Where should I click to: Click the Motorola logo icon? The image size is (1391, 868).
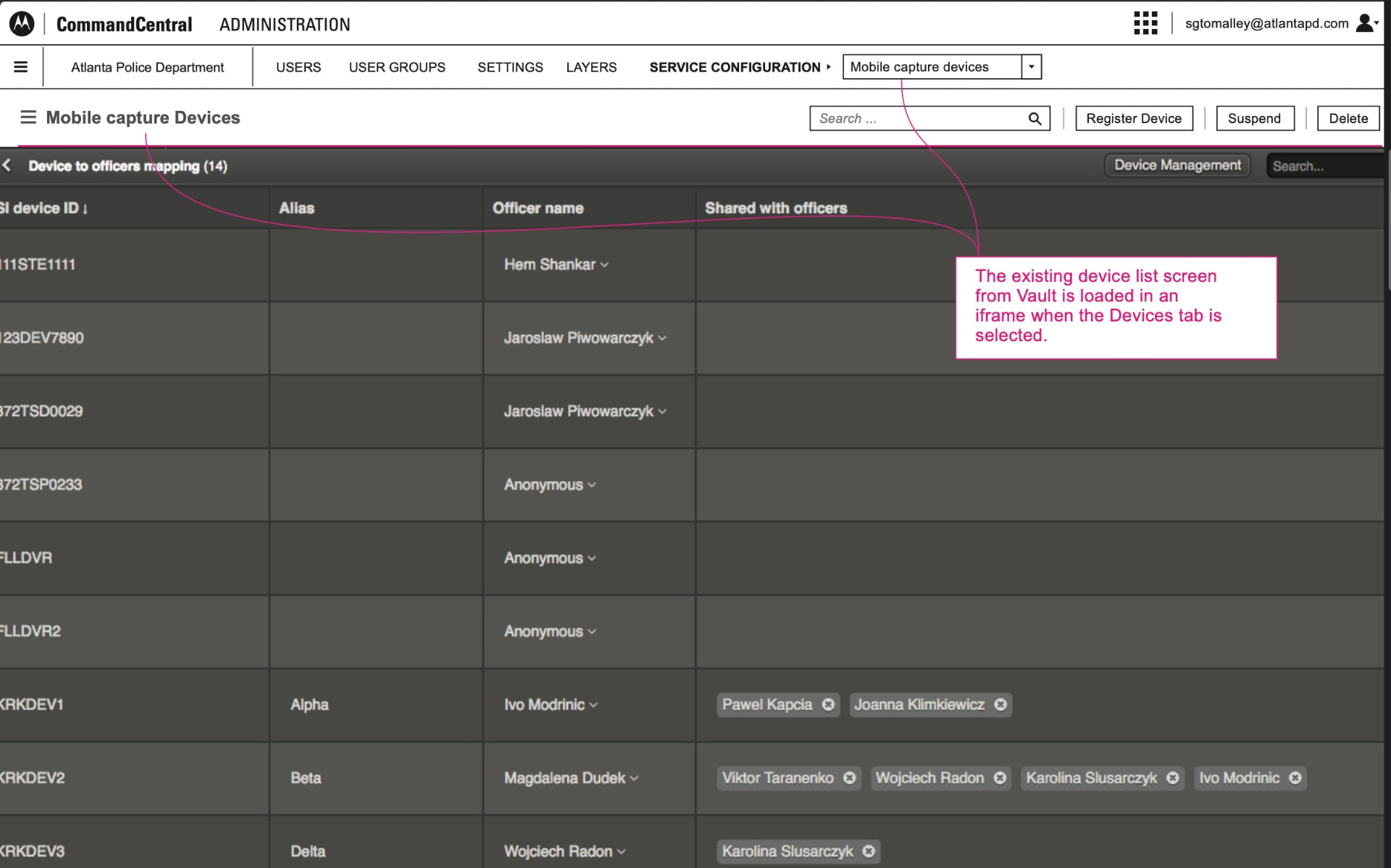pos(22,24)
